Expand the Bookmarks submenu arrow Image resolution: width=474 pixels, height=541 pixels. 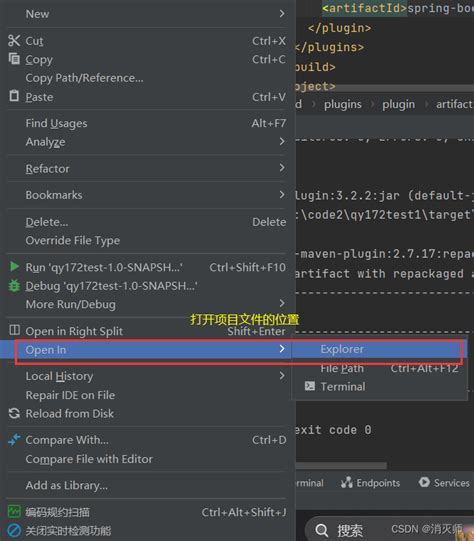[x=282, y=195]
